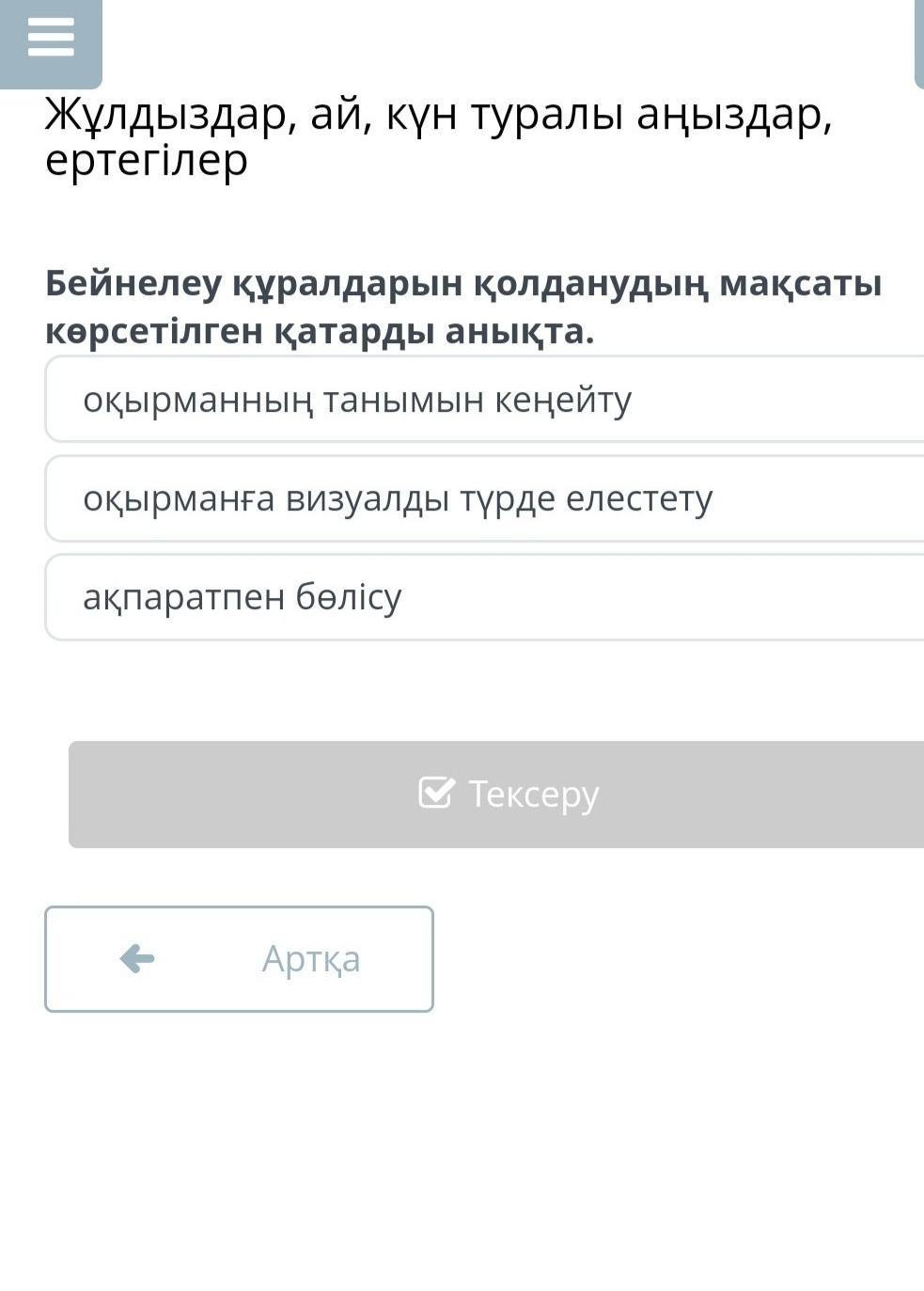Tap the three-line menu icon
The height and width of the screenshot is (1291, 924).
(51, 39)
